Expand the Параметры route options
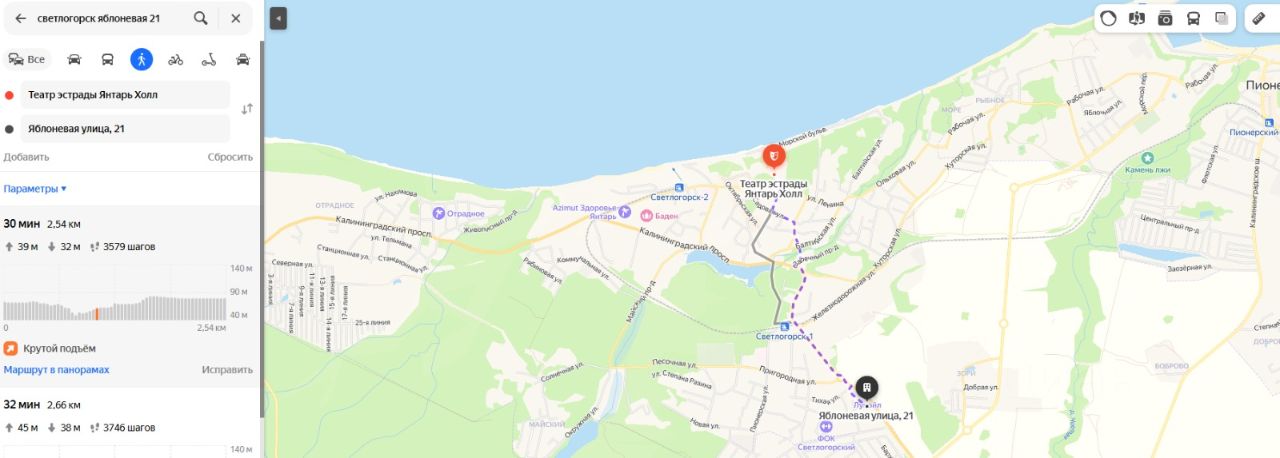1280x458 pixels. (x=35, y=188)
